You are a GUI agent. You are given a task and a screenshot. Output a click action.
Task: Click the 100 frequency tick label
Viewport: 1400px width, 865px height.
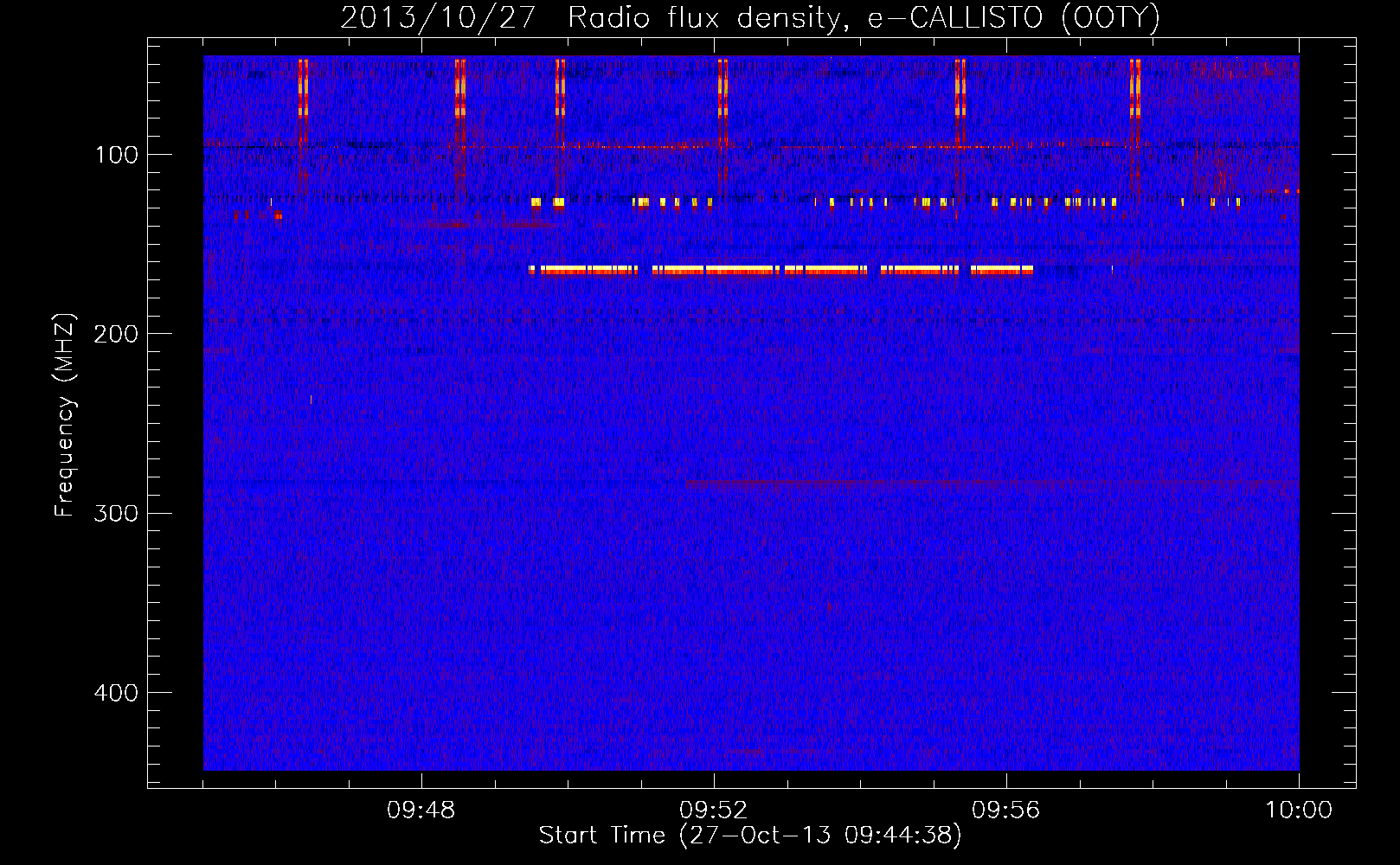point(117,155)
